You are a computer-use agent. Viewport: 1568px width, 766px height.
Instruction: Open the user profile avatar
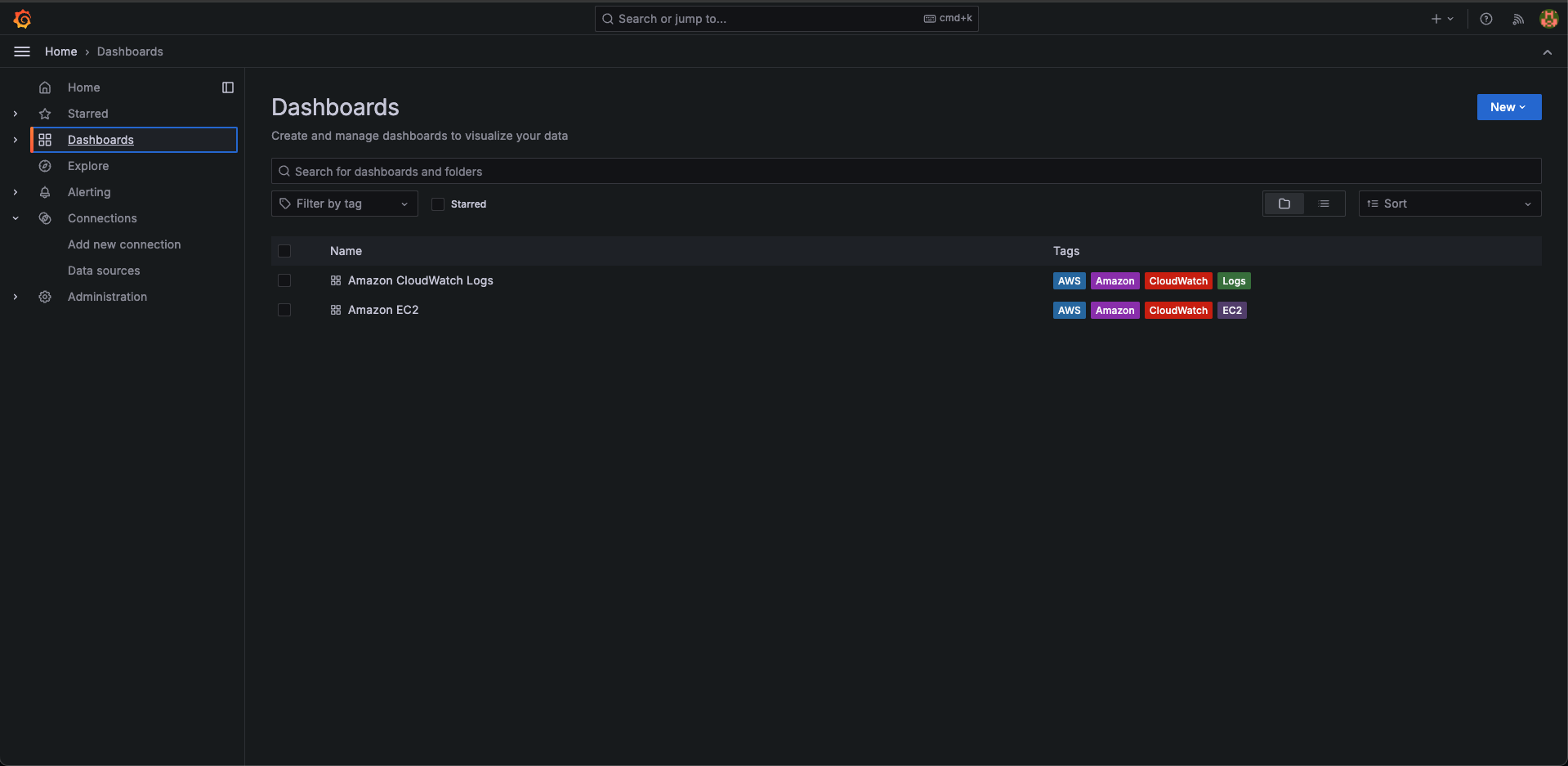pos(1548,19)
